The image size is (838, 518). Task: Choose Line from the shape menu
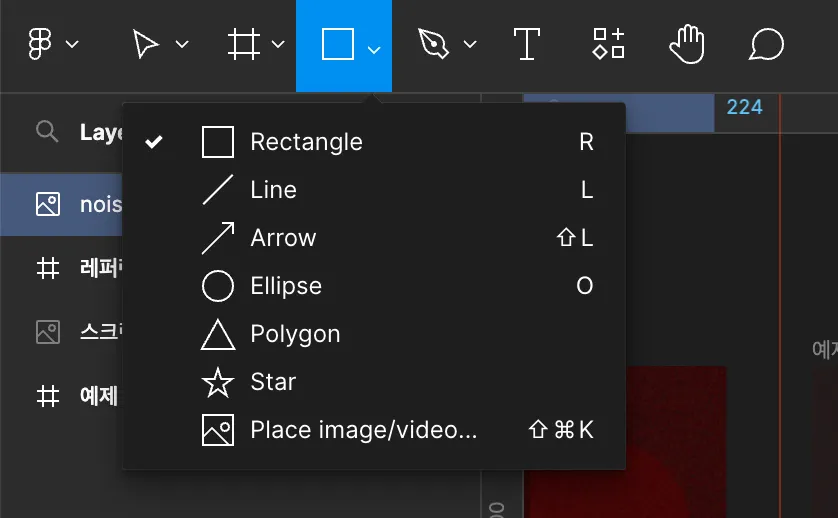273,190
